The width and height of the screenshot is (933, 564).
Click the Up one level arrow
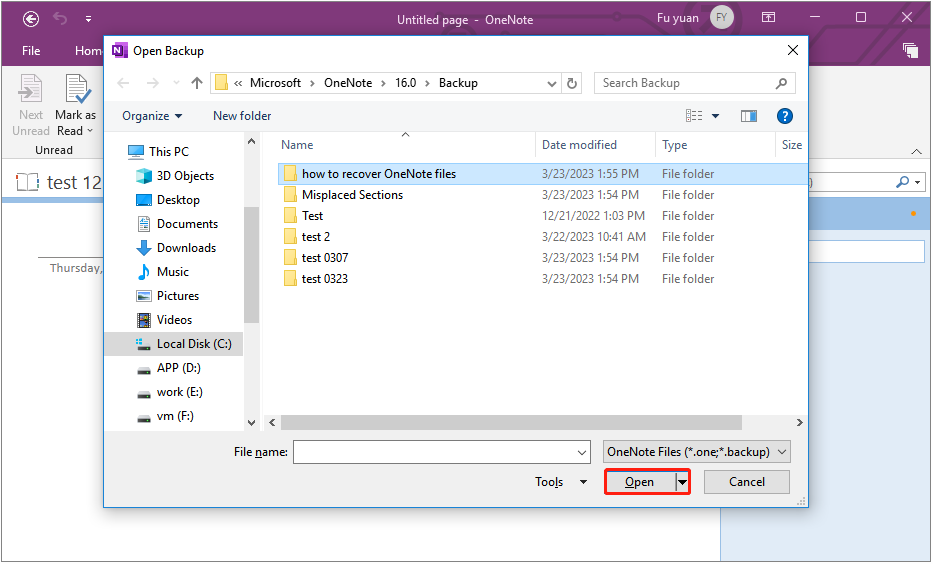[197, 83]
